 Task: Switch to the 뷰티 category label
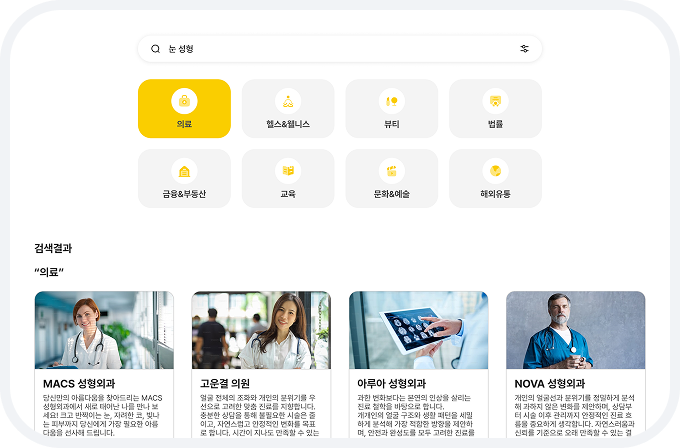(x=392, y=124)
